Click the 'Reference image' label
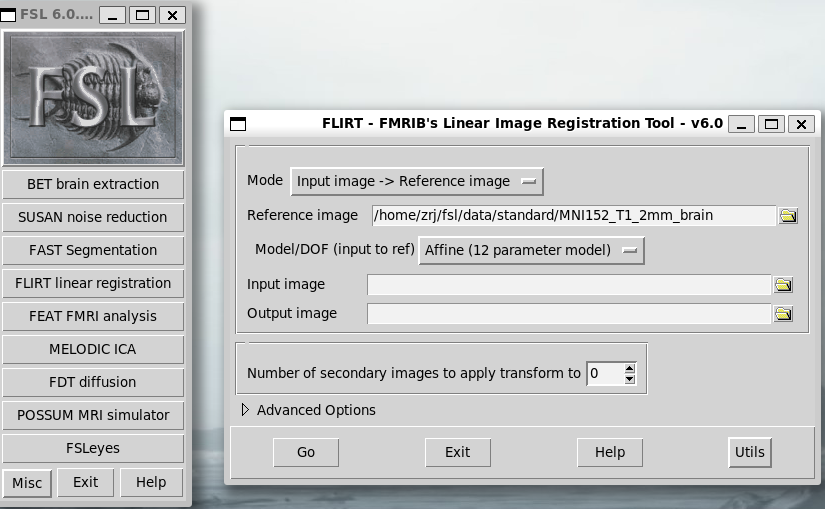Image resolution: width=825 pixels, height=509 pixels. point(303,215)
